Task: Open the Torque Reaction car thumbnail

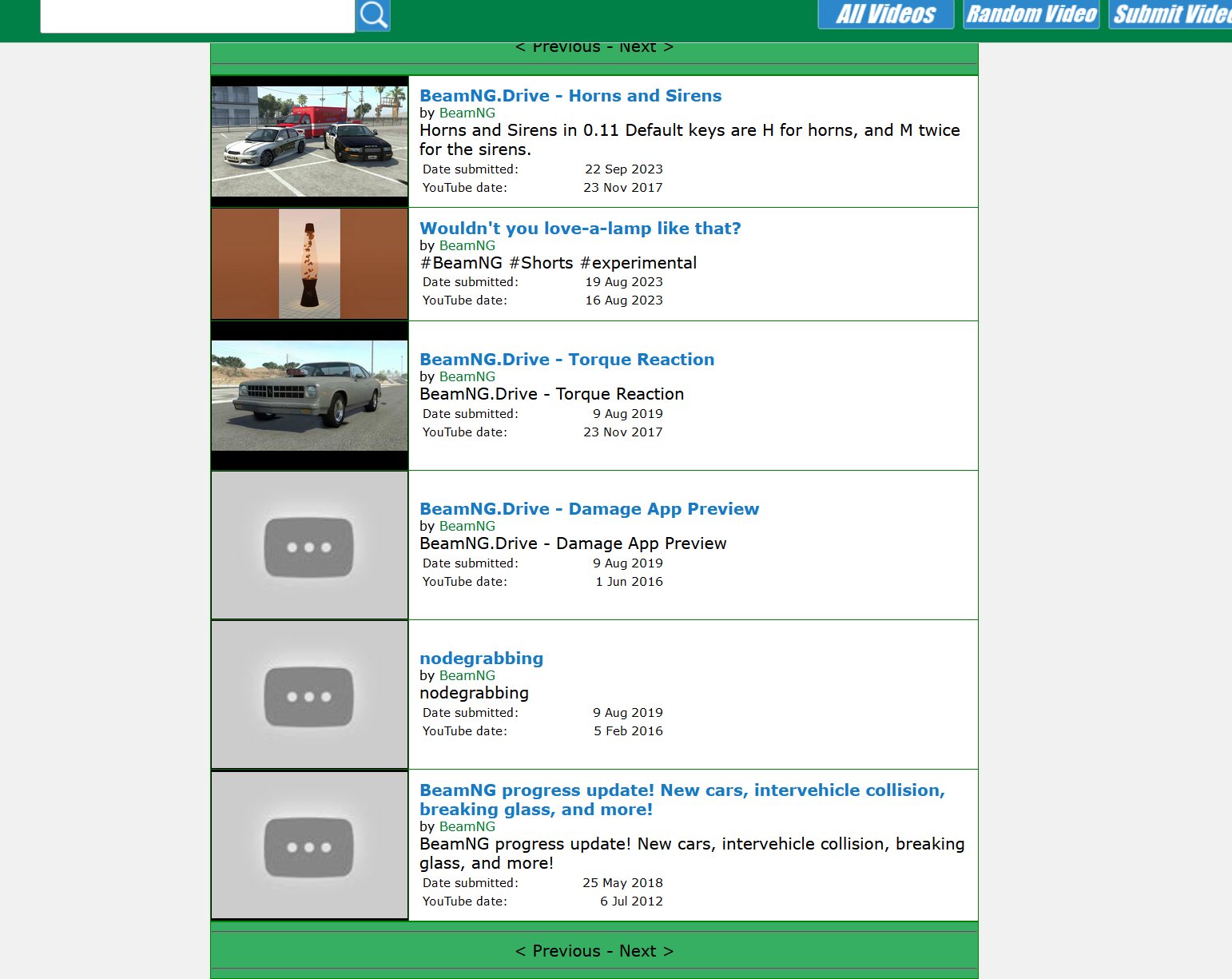Action: (310, 396)
